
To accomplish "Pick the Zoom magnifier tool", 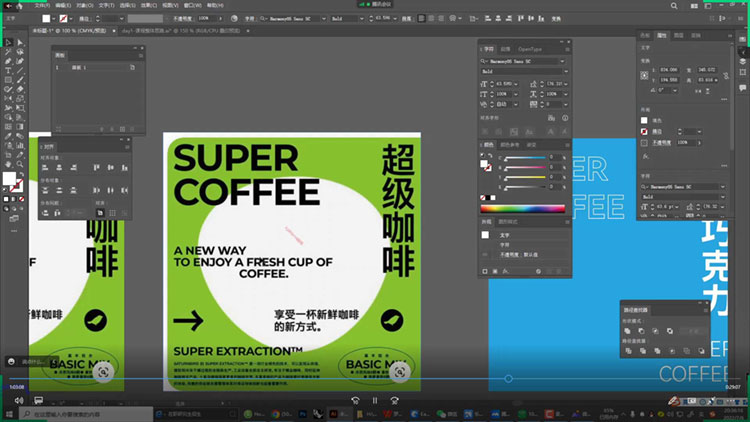I will pyautogui.click(x=21, y=165).
